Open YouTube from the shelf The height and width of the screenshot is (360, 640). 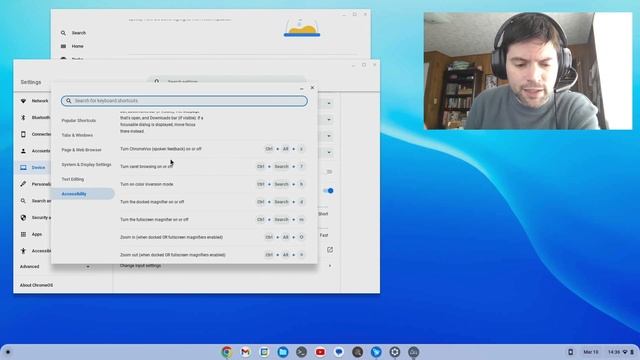[x=320, y=352]
